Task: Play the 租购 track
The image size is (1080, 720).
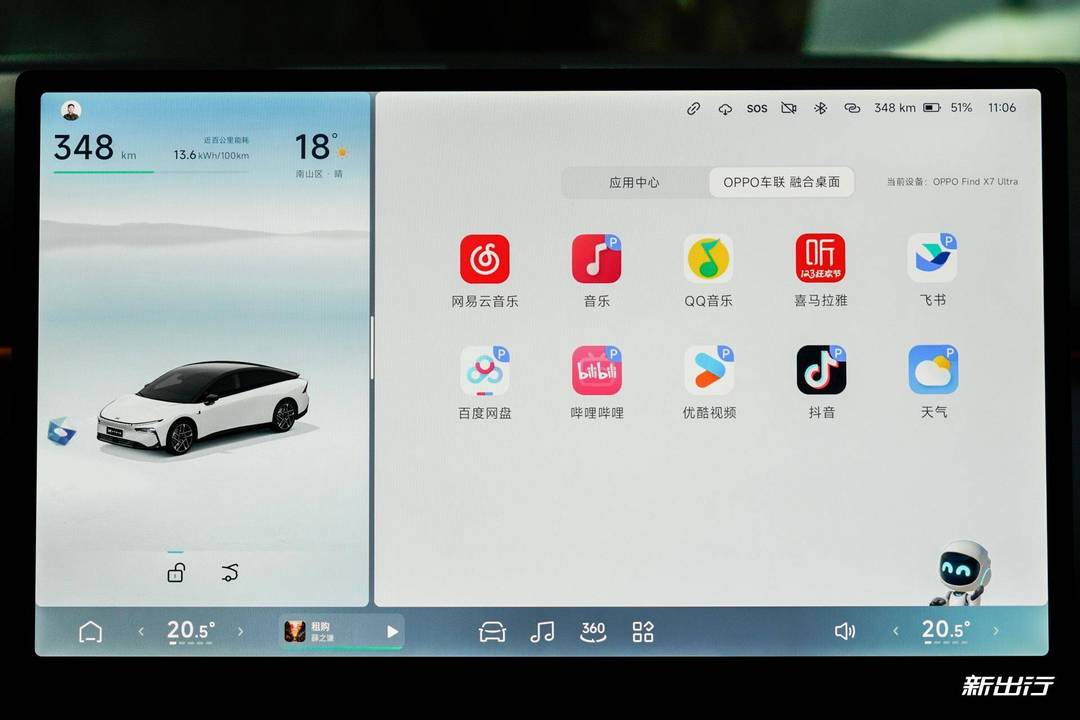Action: pos(392,631)
